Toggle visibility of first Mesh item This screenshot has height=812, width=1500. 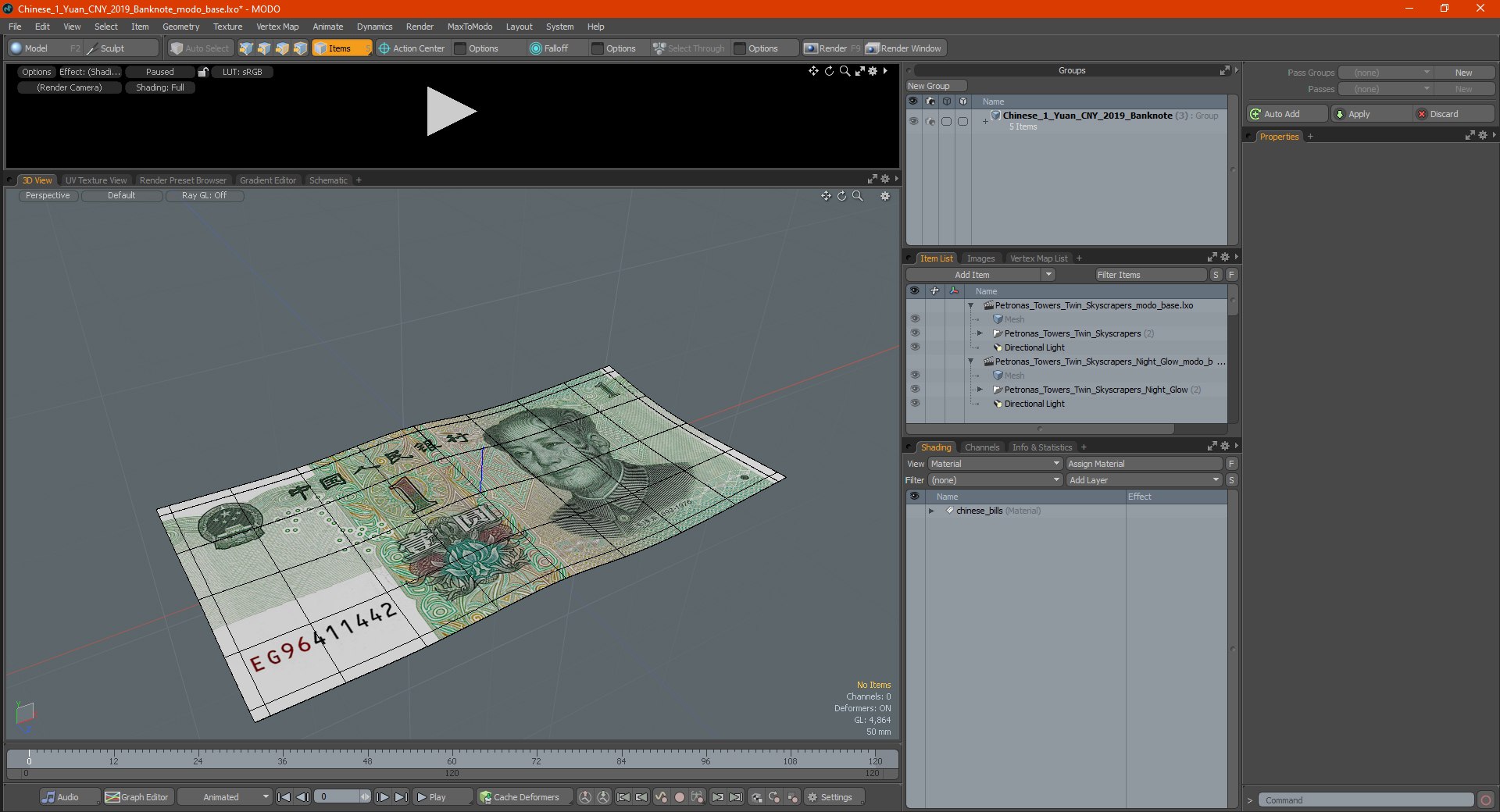pos(915,319)
